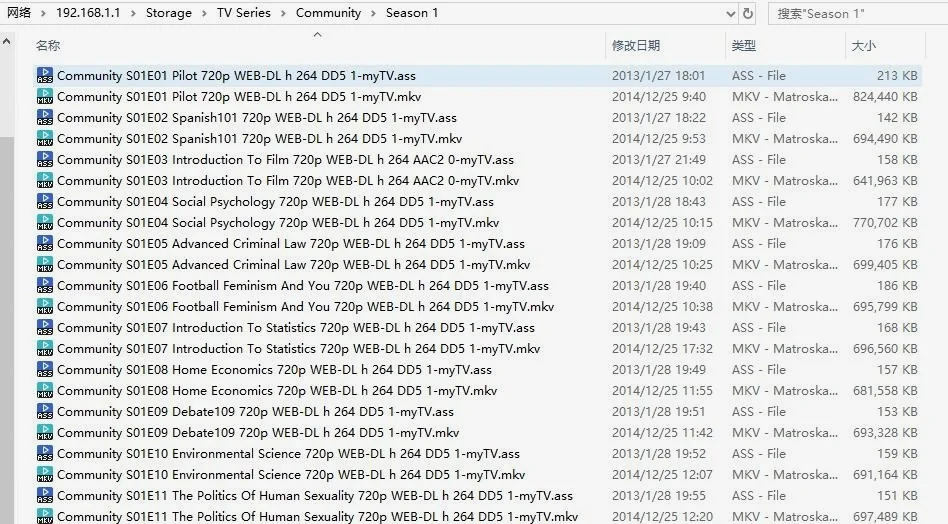Click the MKV icon of S01E07 Introduction To Statistics

coord(45,349)
